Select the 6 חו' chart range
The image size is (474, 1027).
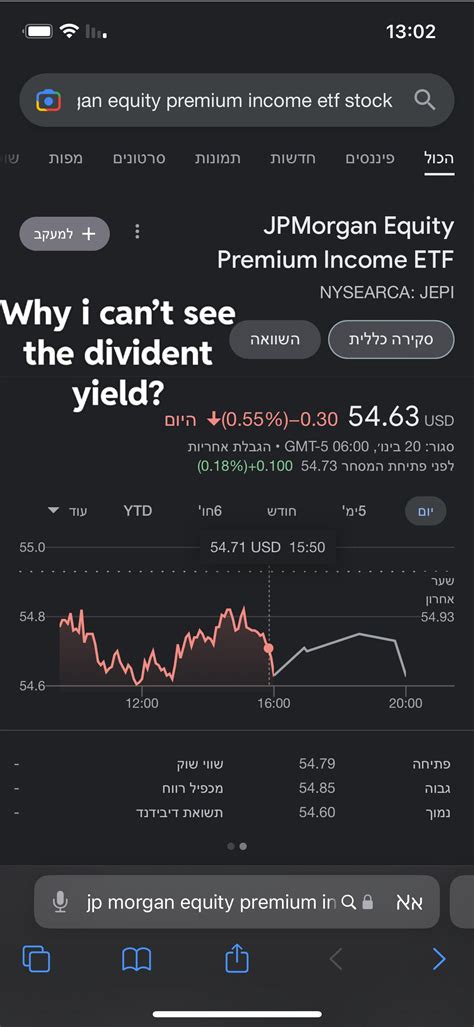pyautogui.click(x=210, y=511)
